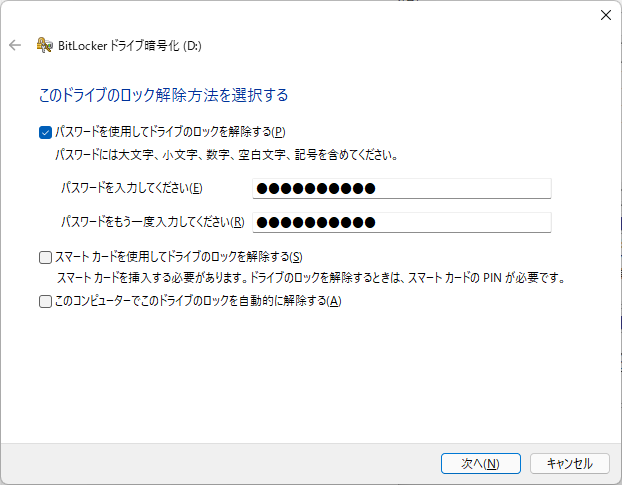Close the BitLocker wizard window

pos(605,14)
